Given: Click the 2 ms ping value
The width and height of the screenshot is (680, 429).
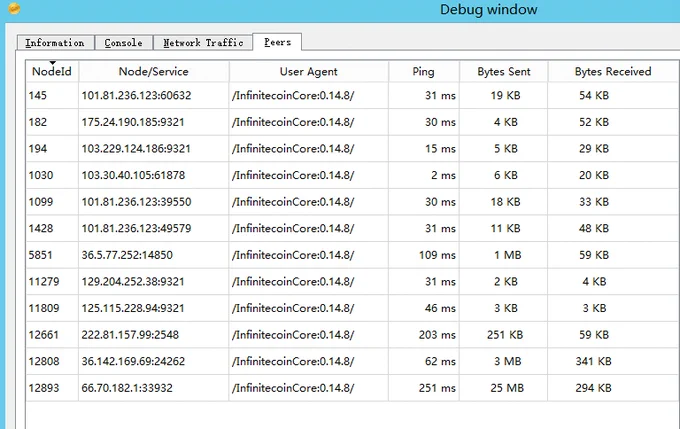Looking at the screenshot, I should click(x=443, y=175).
